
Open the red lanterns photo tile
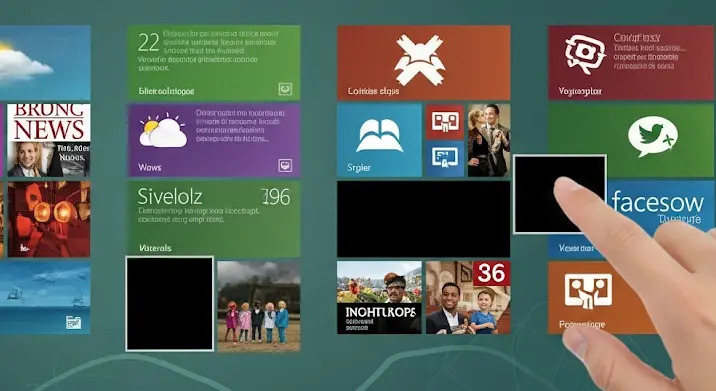[48, 219]
